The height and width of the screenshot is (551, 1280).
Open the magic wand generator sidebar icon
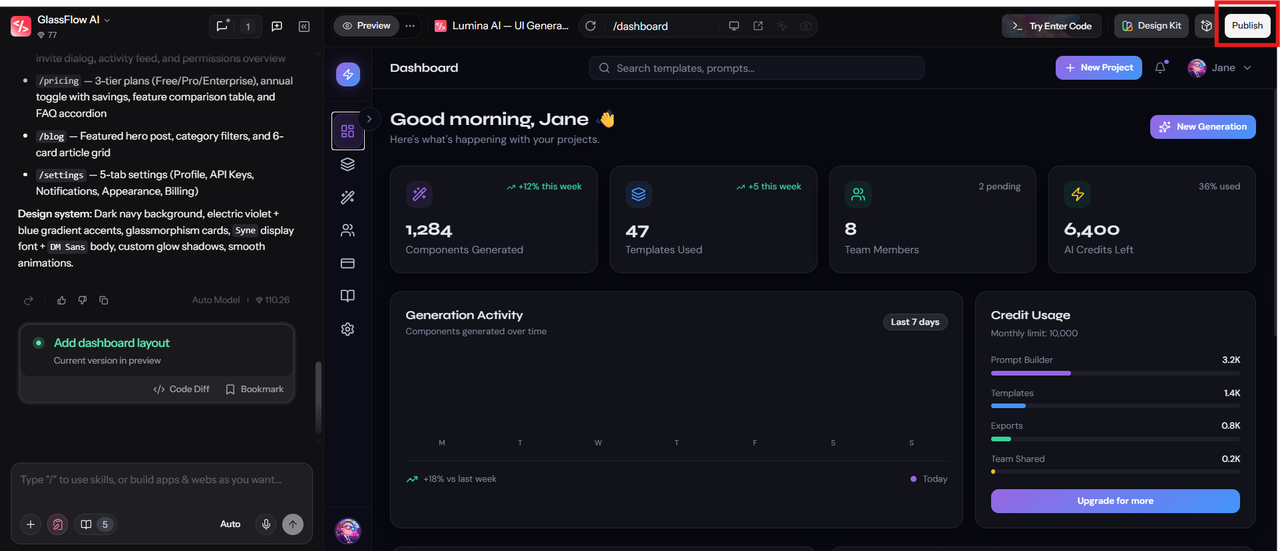(x=348, y=197)
